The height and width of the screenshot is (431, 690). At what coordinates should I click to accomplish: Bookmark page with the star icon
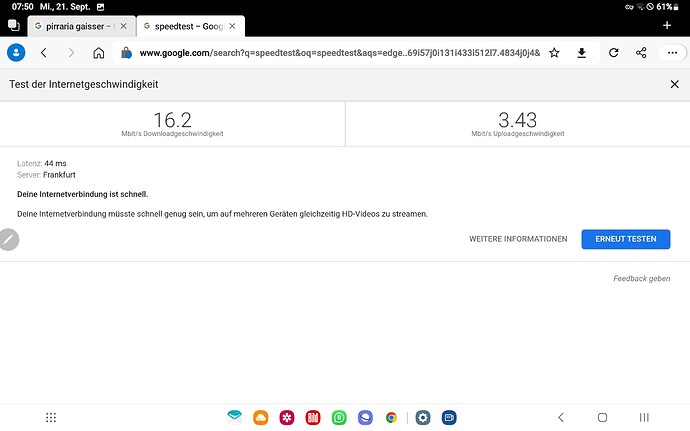coord(554,53)
